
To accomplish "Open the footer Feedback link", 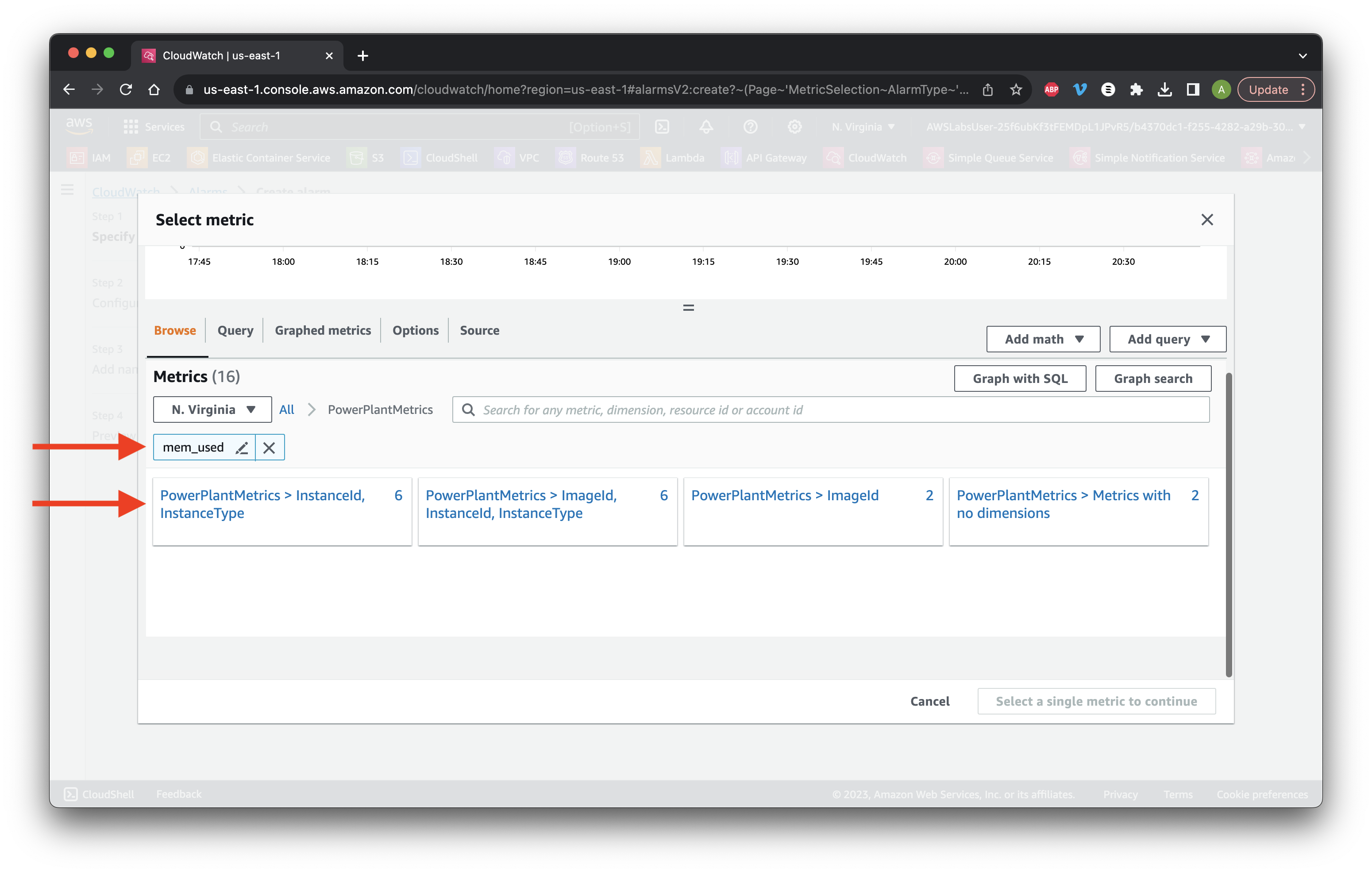I will coord(179,794).
